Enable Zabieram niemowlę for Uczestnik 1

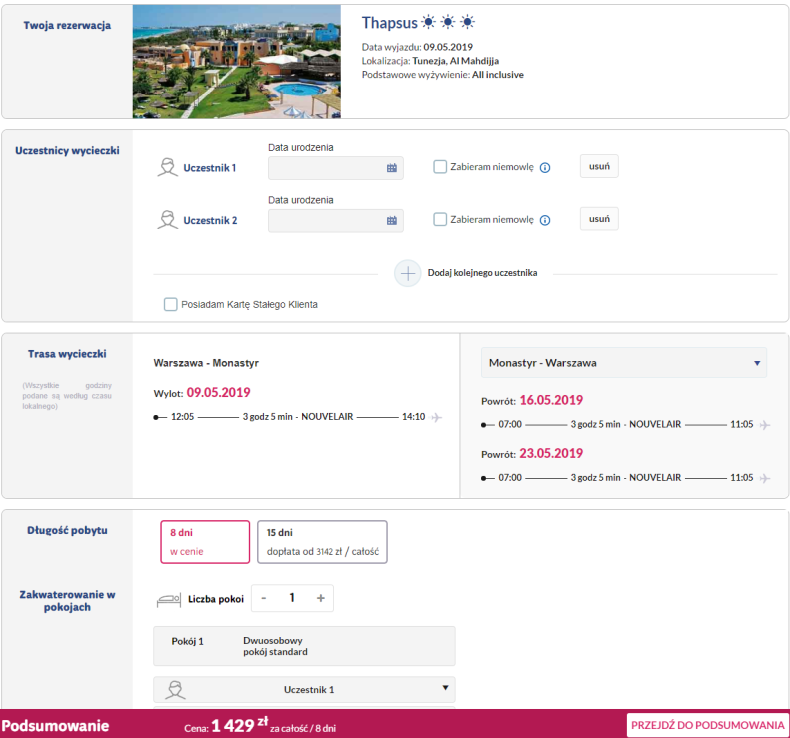click(x=440, y=167)
